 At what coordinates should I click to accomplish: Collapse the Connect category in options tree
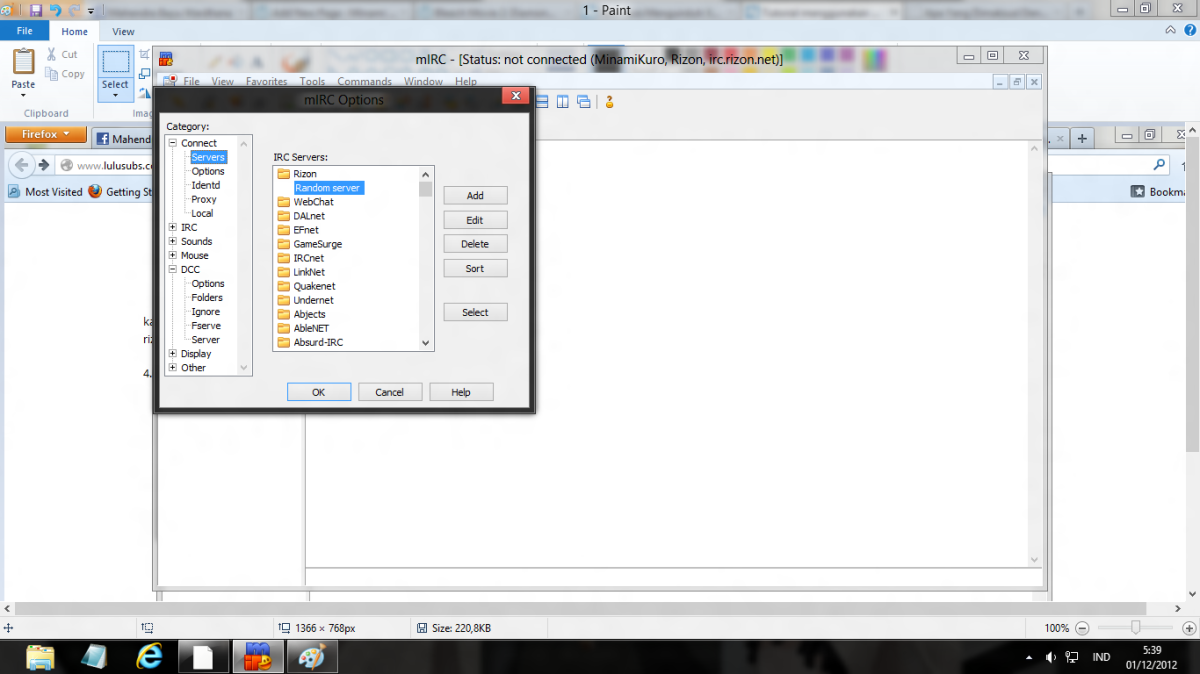[x=173, y=143]
